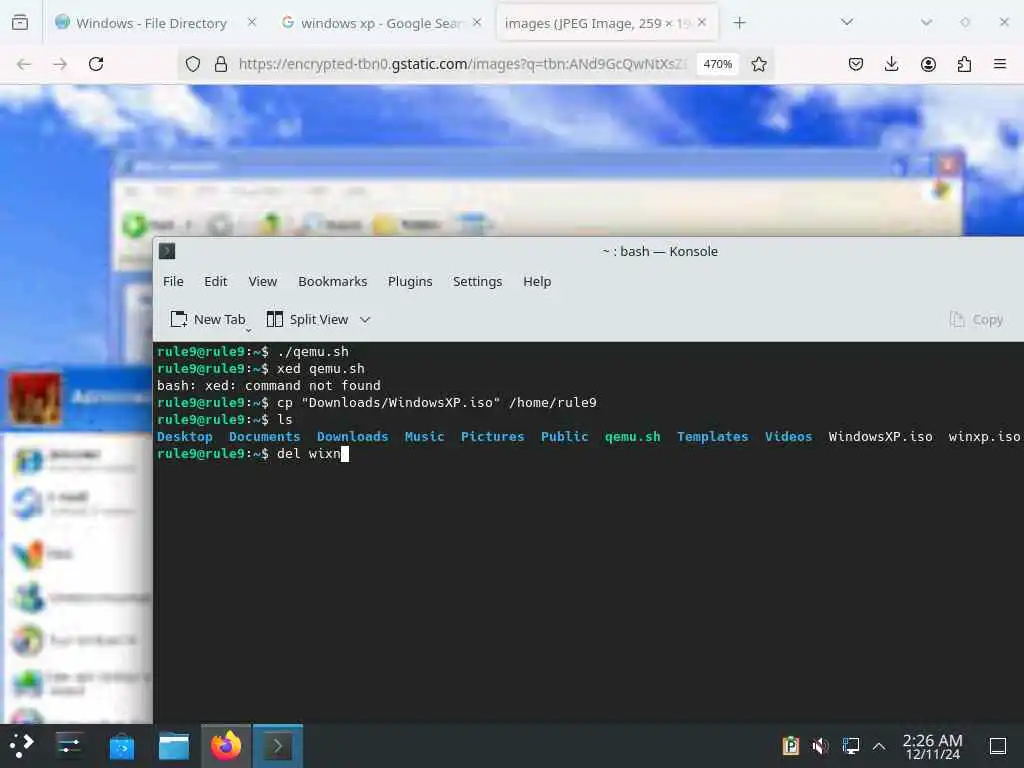Go forward with the browser forward arrow
The width and height of the screenshot is (1024, 768).
point(60,64)
